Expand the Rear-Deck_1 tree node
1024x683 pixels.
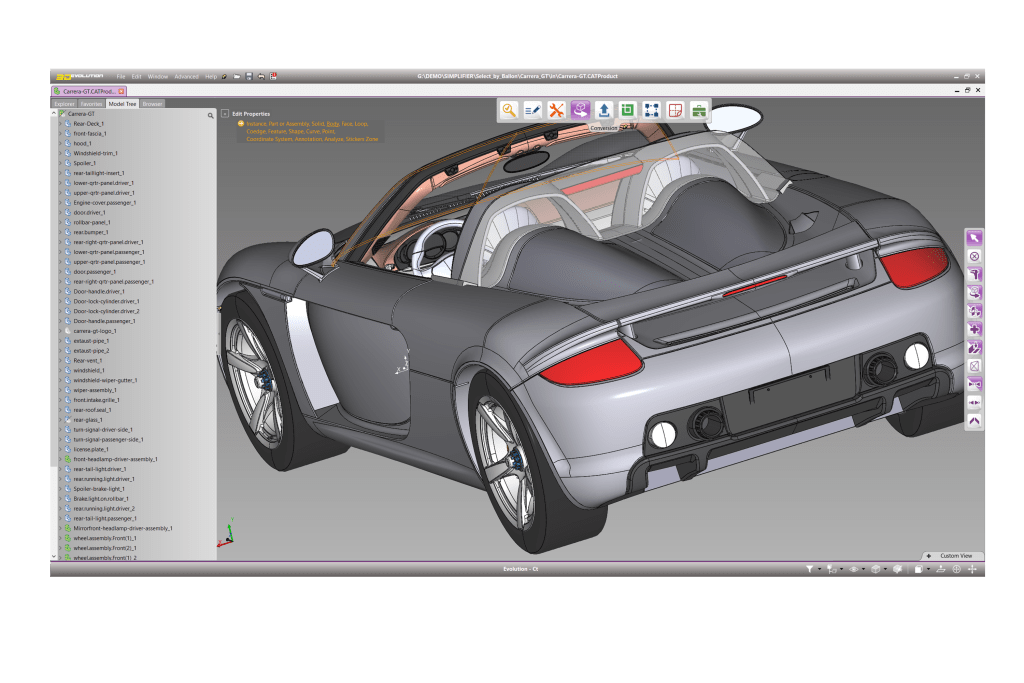tap(59, 124)
